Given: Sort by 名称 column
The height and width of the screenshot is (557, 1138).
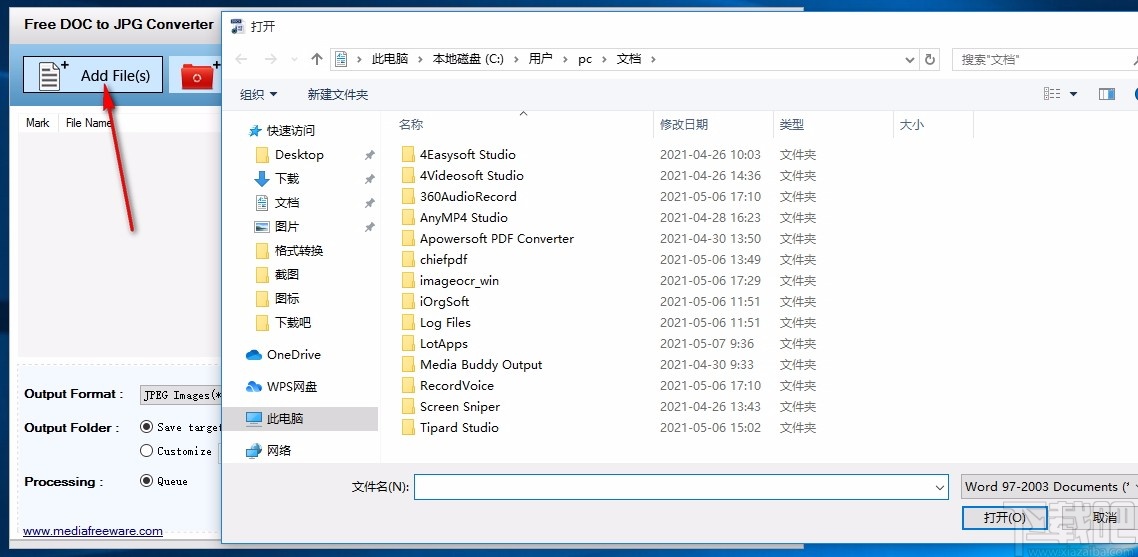Looking at the screenshot, I should [411, 124].
